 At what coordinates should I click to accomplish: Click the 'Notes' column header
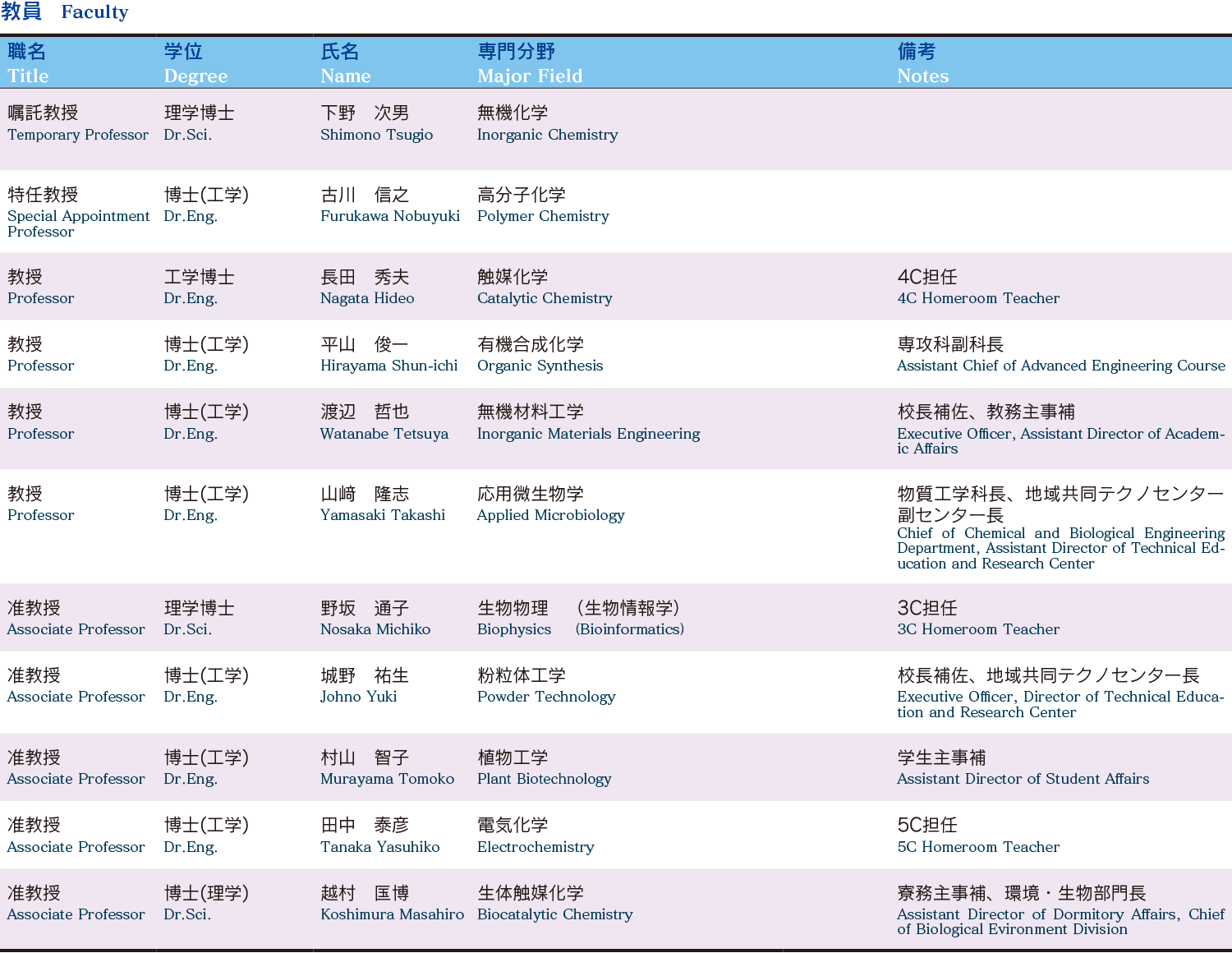tap(923, 76)
